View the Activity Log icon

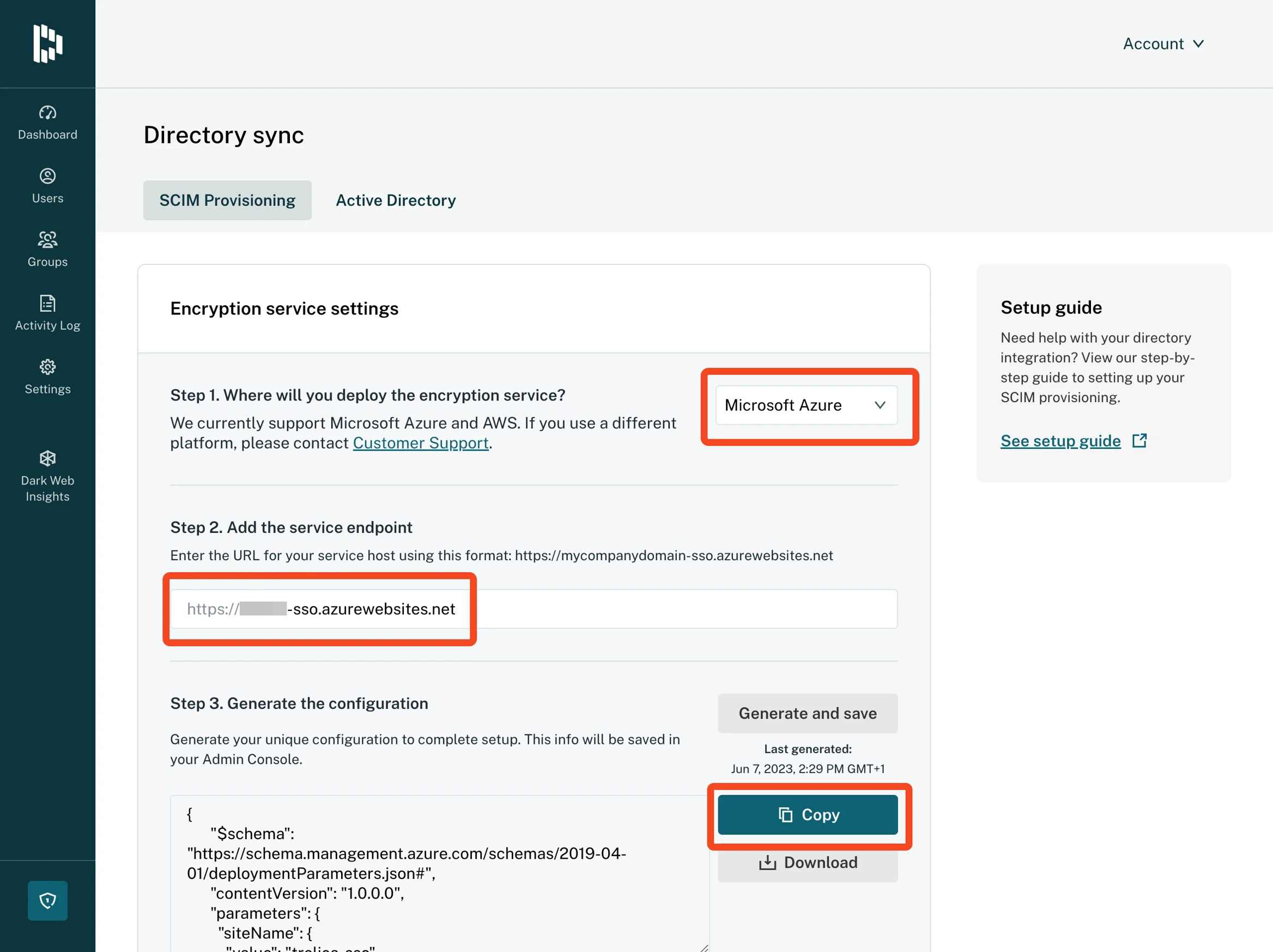48,304
